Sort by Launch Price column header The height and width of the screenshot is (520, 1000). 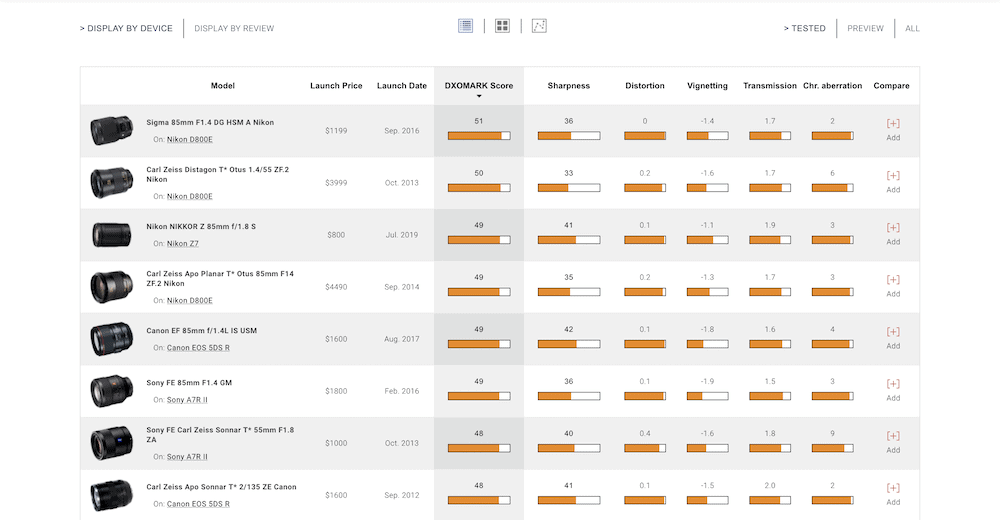(336, 86)
